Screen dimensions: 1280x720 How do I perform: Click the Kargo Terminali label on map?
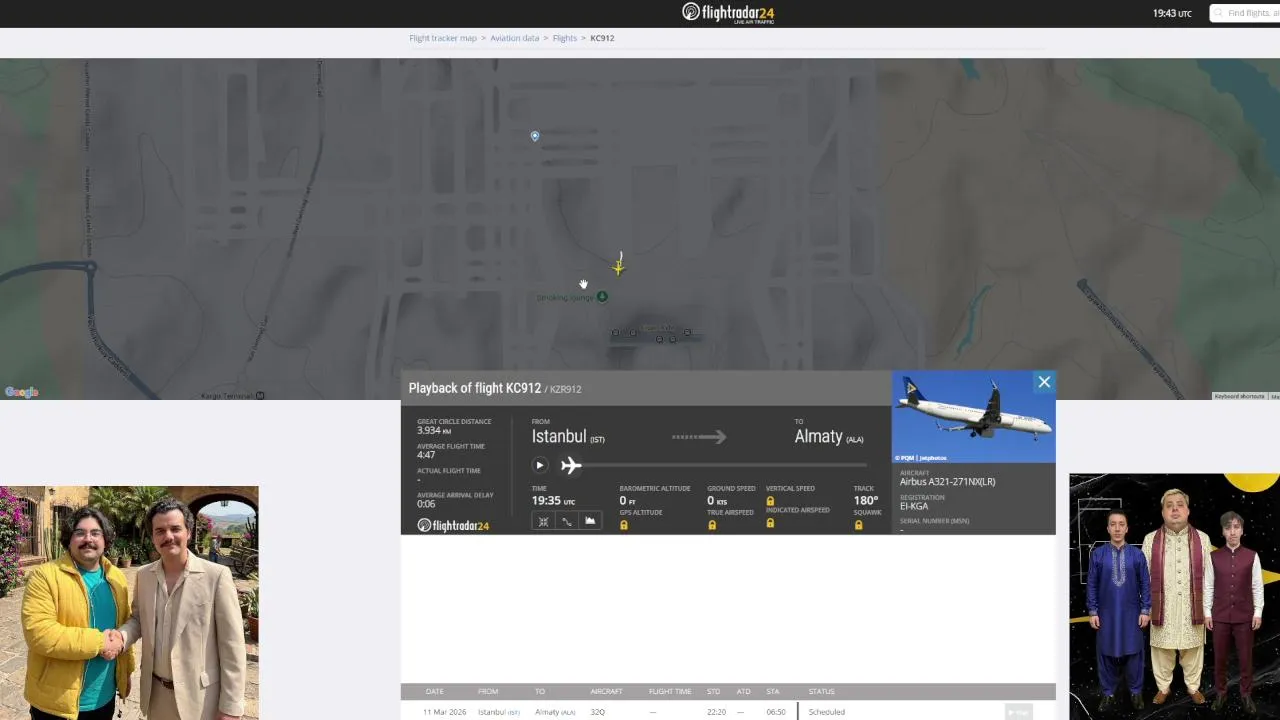tap(227, 396)
